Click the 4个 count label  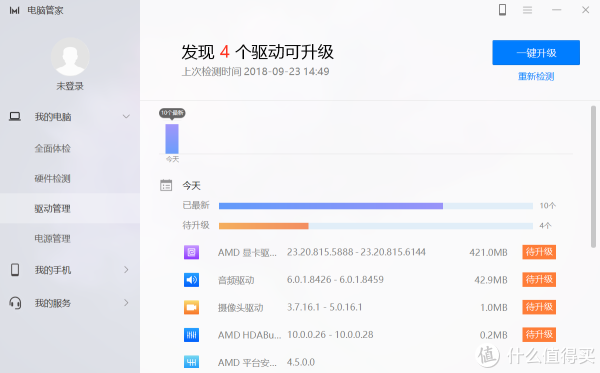[545, 226]
